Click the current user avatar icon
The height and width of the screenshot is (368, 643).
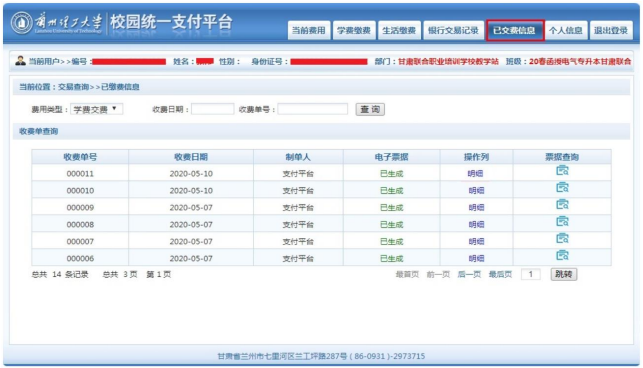[x=20, y=61]
